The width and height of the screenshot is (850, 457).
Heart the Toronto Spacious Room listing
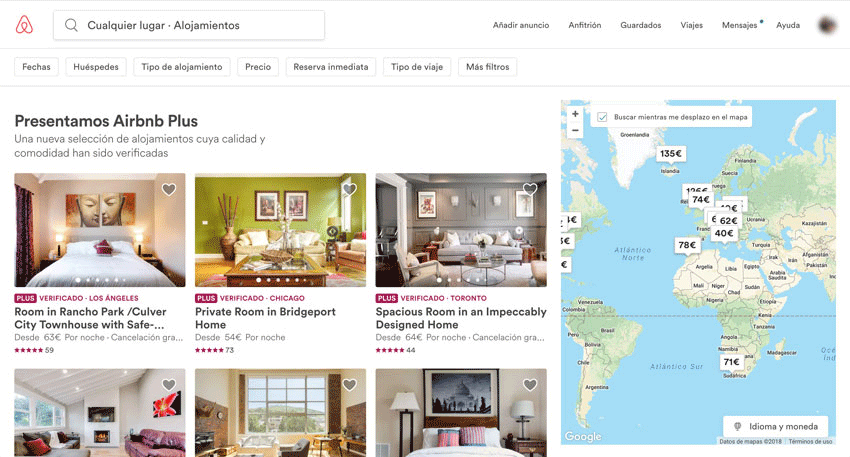[x=530, y=189]
